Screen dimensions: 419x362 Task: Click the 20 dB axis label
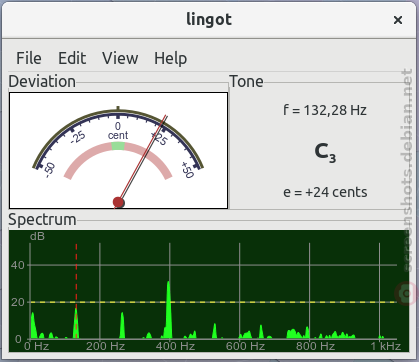[x=17, y=302]
